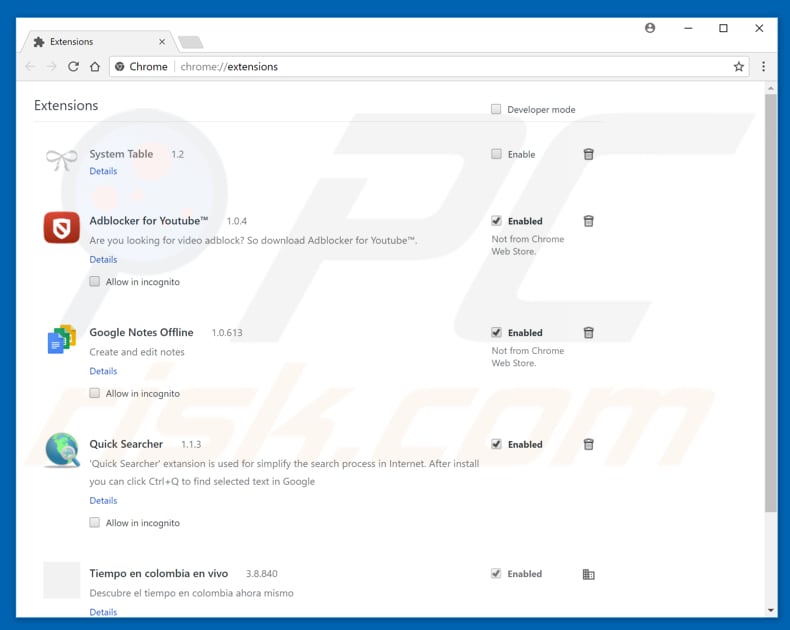Go to the home page icon
This screenshot has width=790, height=630.
pyautogui.click(x=95, y=67)
